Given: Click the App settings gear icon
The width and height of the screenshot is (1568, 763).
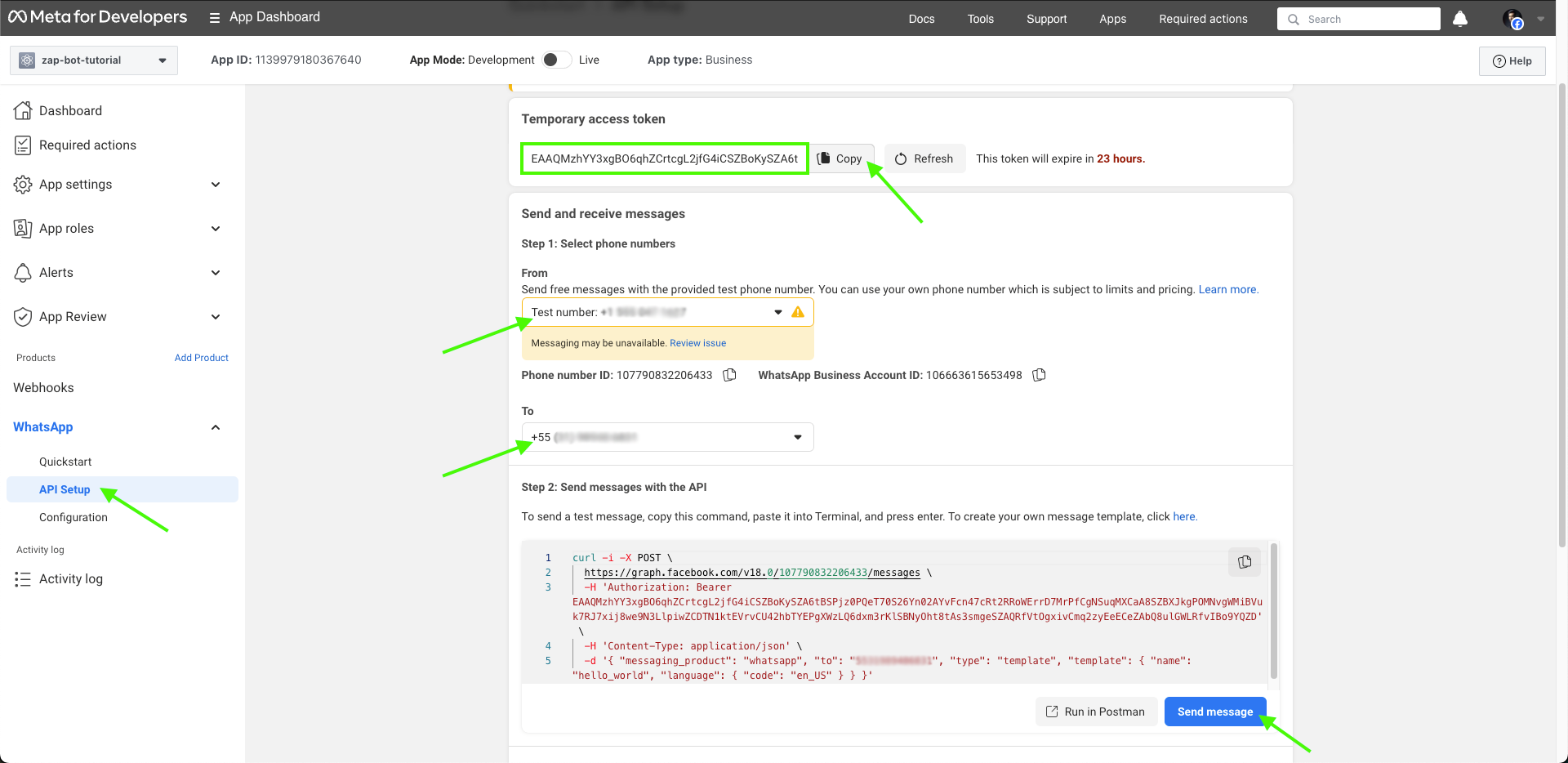Looking at the screenshot, I should click(x=23, y=185).
